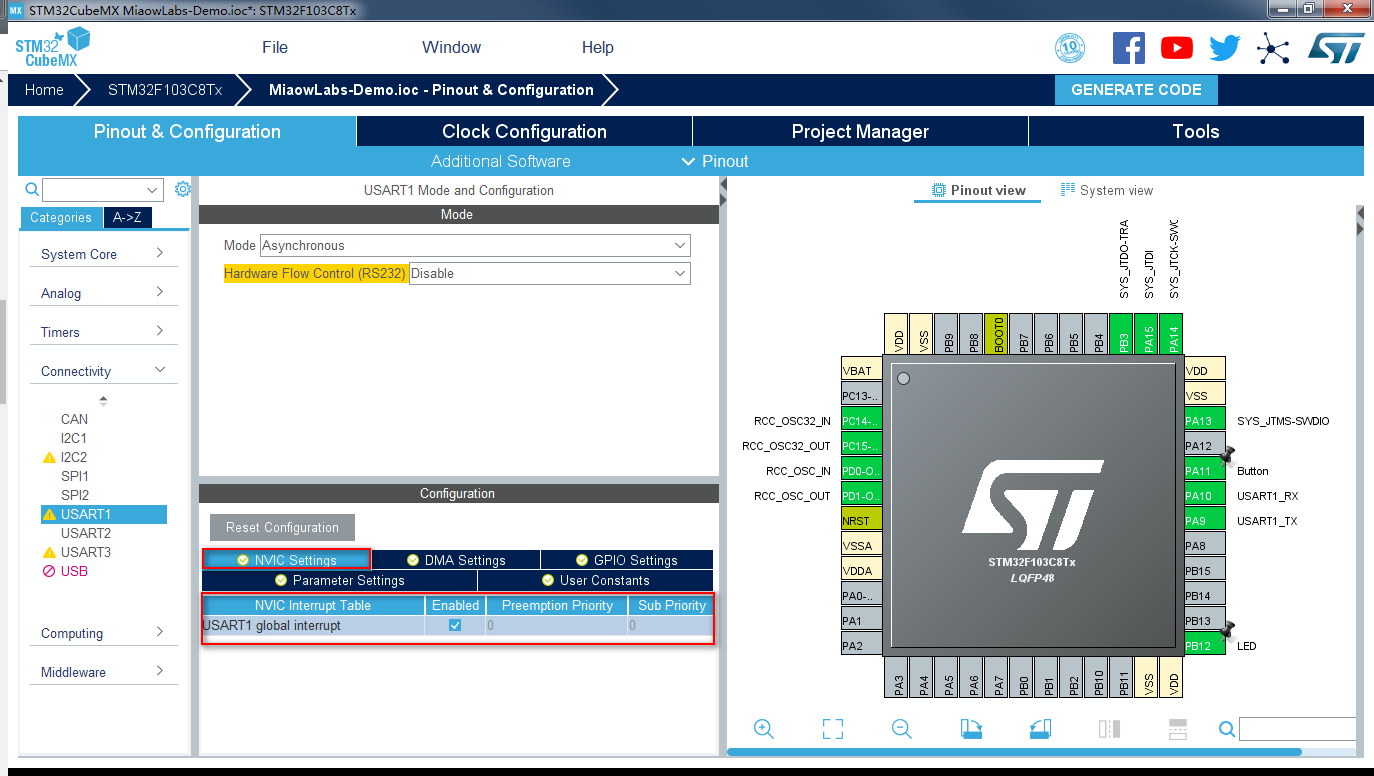Screen dimensions: 1374x776
Task: Click the pin search magnifier icon
Action: click(1227, 729)
